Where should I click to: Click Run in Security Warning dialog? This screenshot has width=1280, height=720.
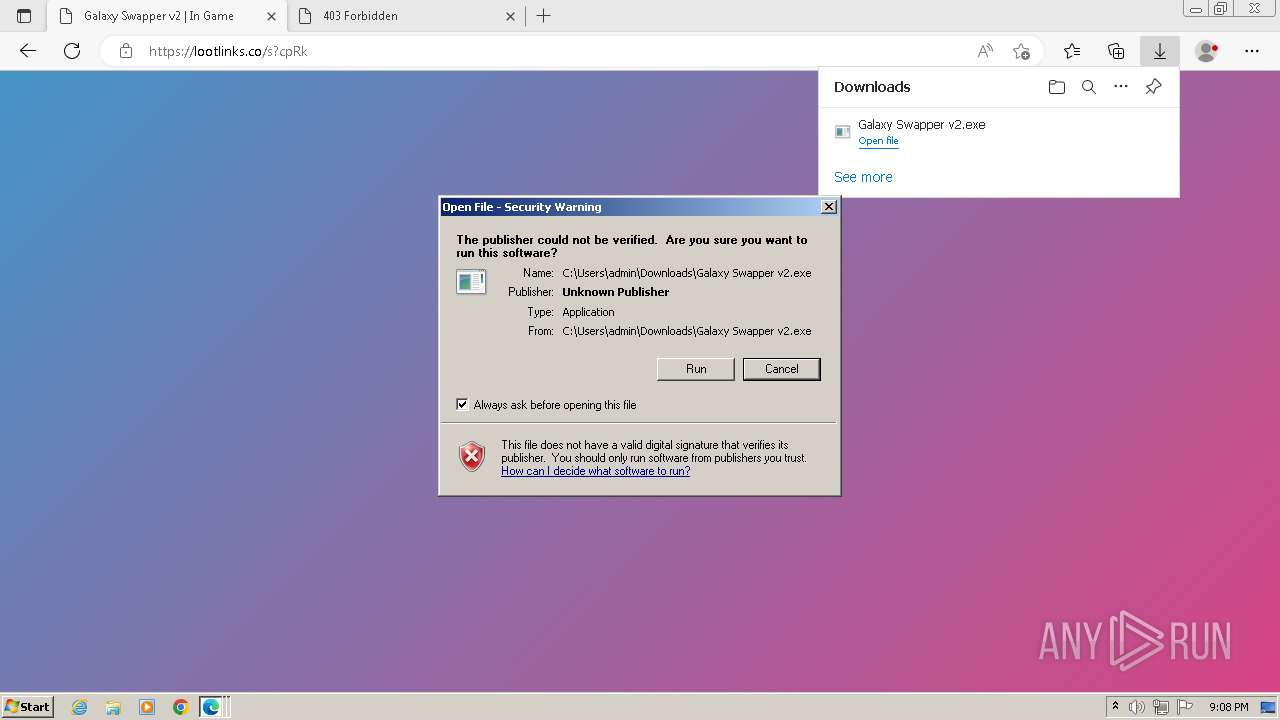(696, 369)
